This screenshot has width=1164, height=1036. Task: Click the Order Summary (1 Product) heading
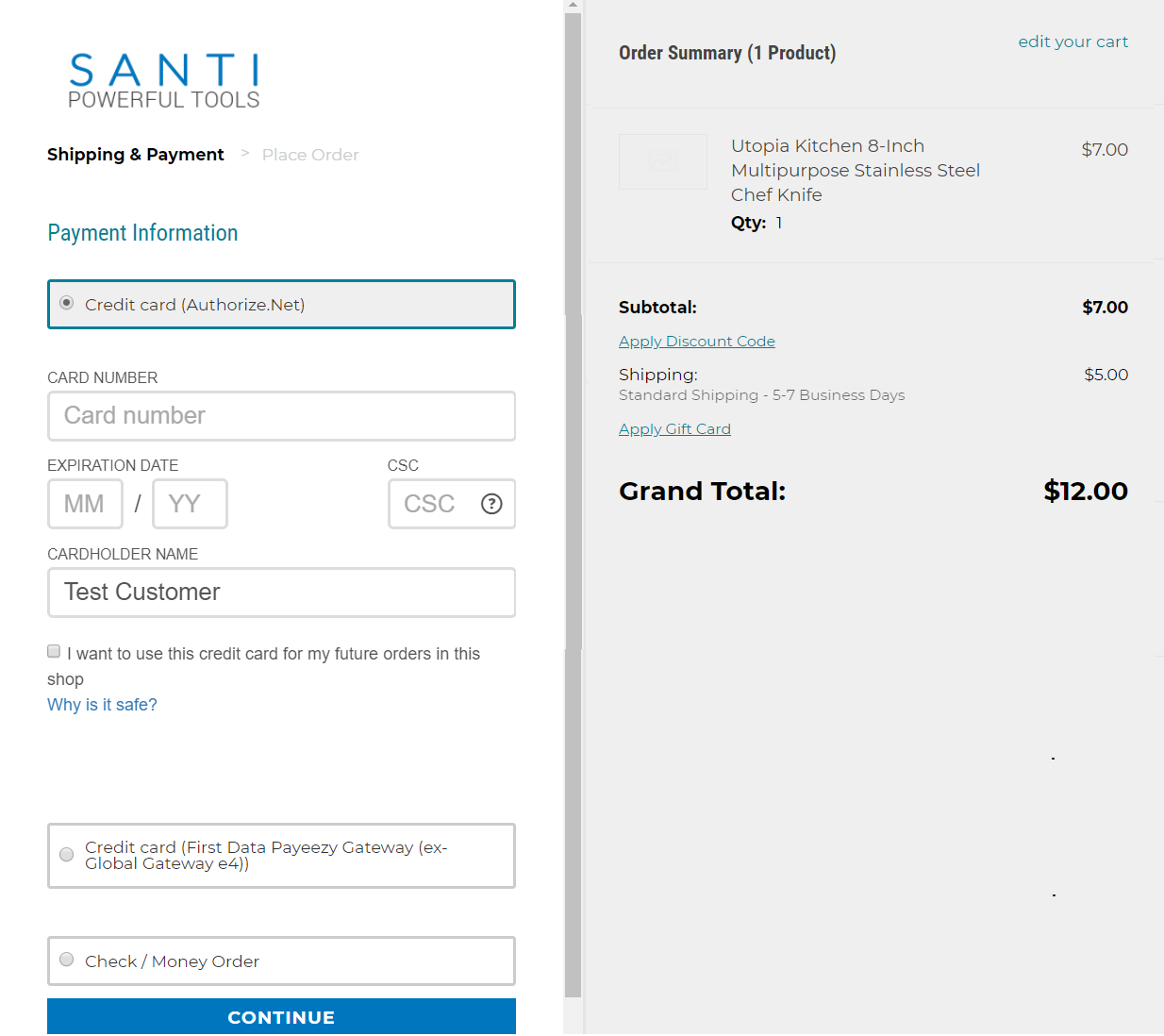coord(727,53)
